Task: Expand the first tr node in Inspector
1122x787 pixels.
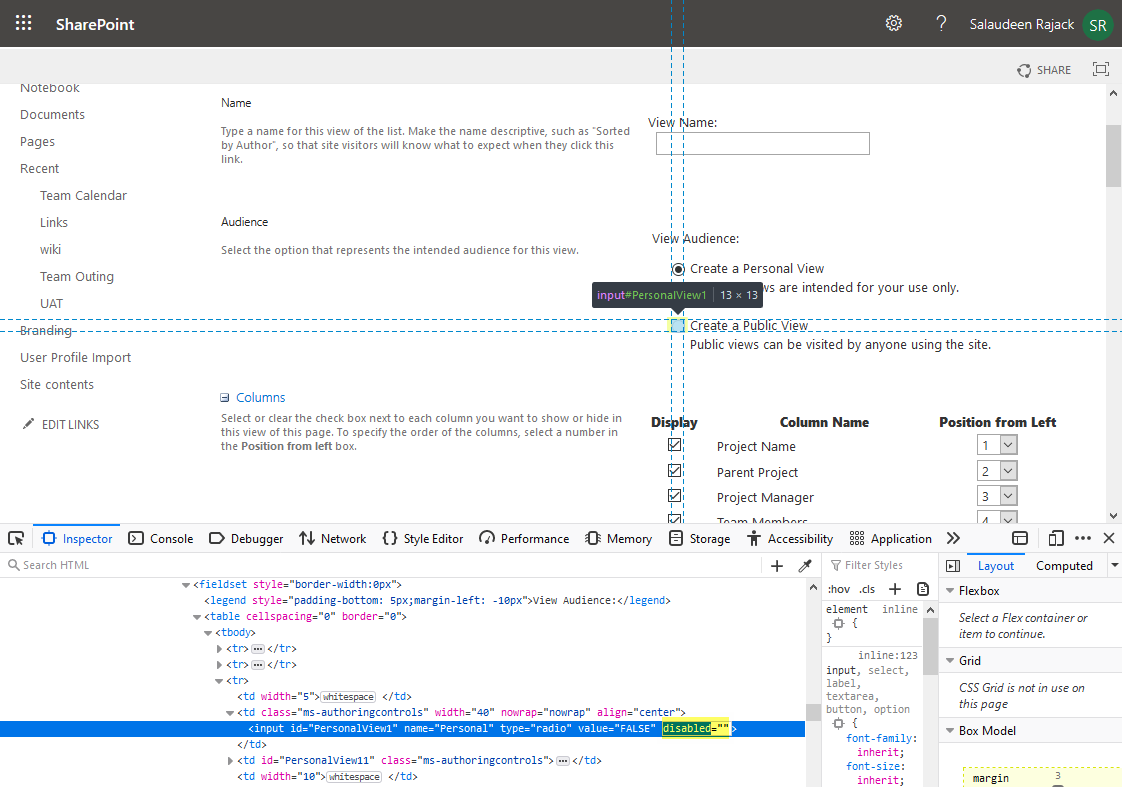Action: pos(219,648)
